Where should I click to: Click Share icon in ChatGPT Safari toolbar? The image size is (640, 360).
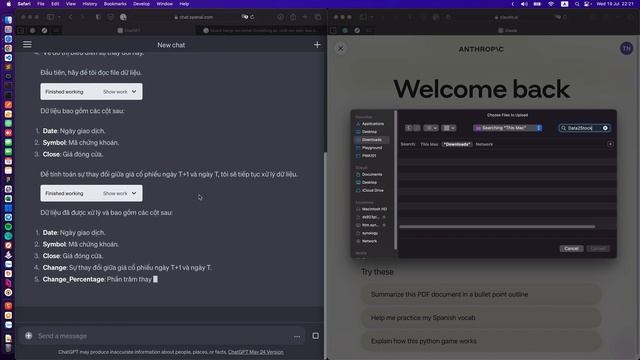coord(293,17)
